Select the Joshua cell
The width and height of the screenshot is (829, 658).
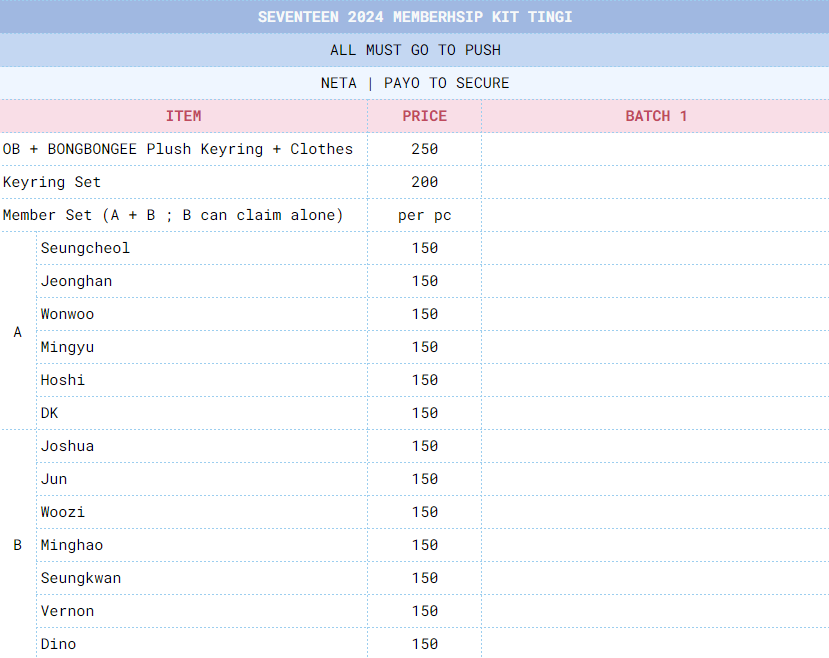(x=202, y=446)
